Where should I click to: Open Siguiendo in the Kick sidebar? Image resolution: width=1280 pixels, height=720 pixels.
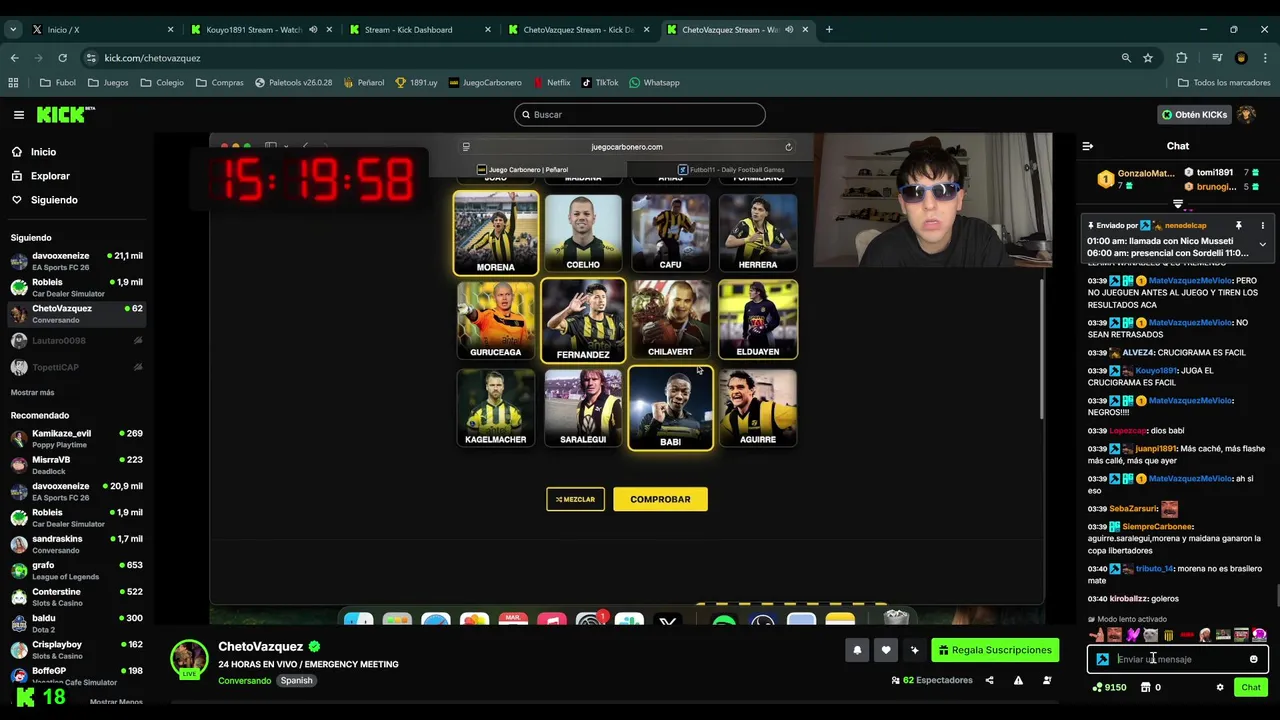54,200
